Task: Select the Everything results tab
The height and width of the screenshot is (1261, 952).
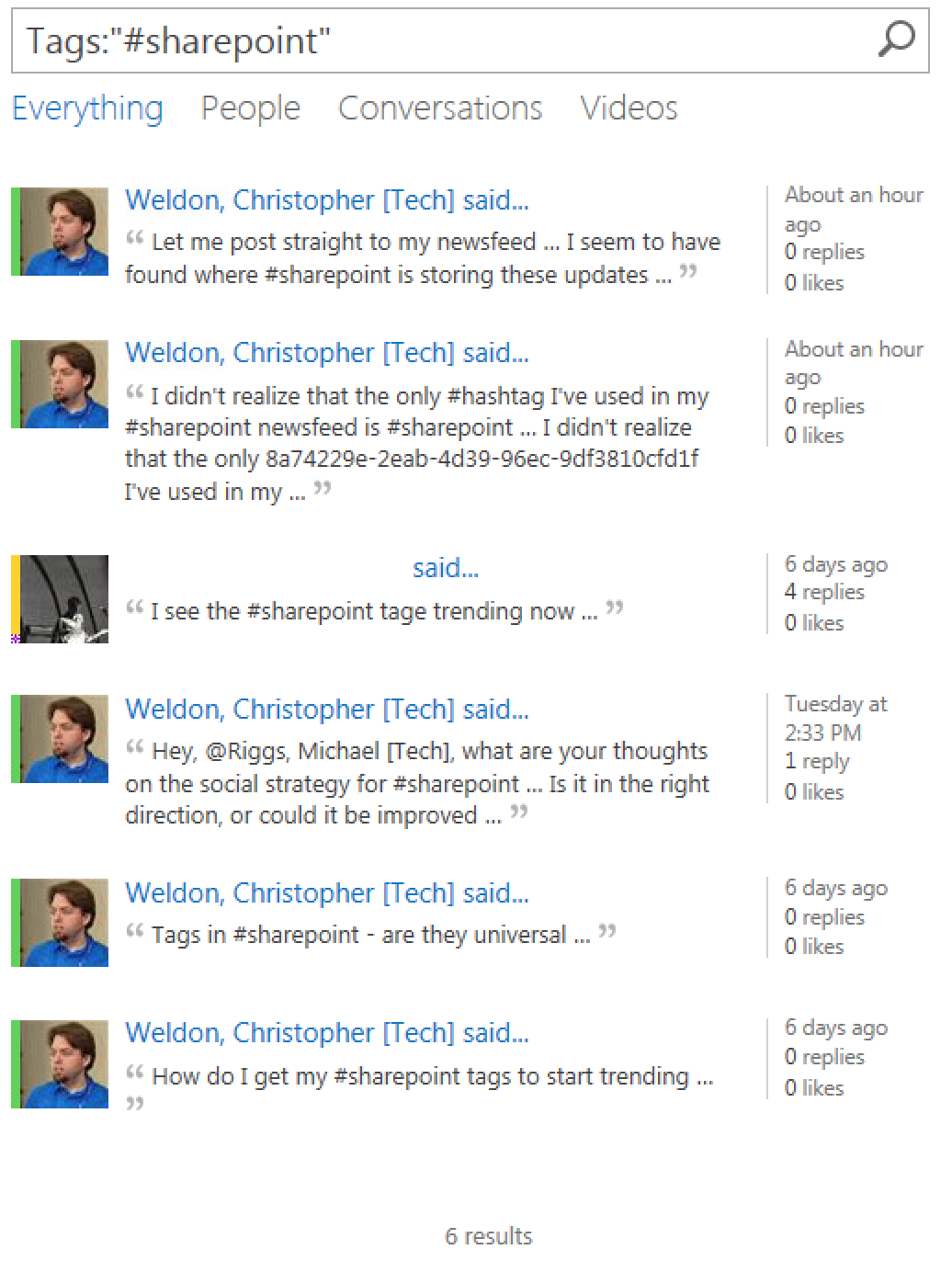Action: point(87,108)
